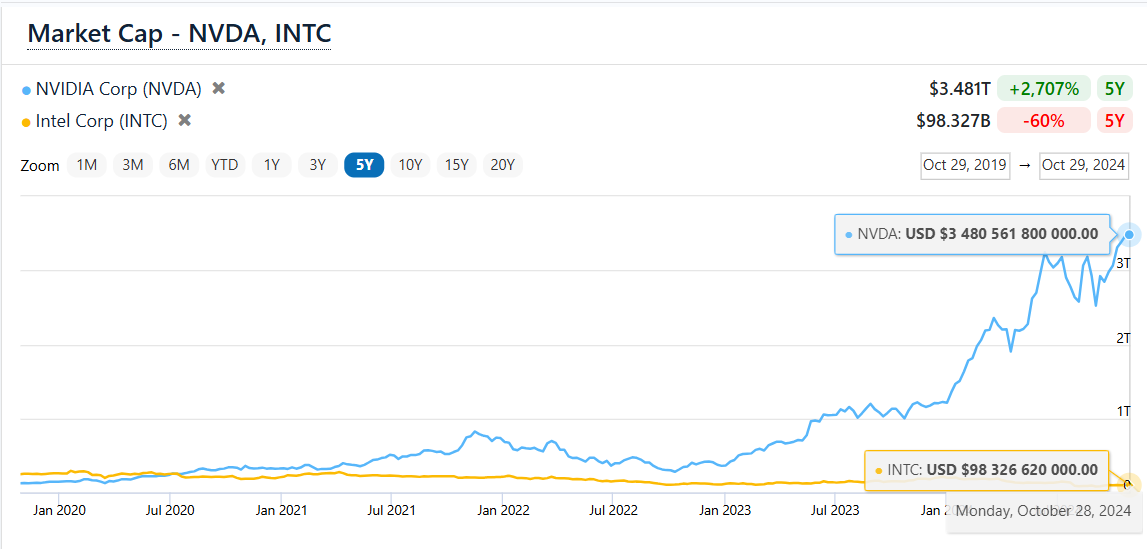Click NVIDIA Corp (NVDA) legend label

pos(118,88)
